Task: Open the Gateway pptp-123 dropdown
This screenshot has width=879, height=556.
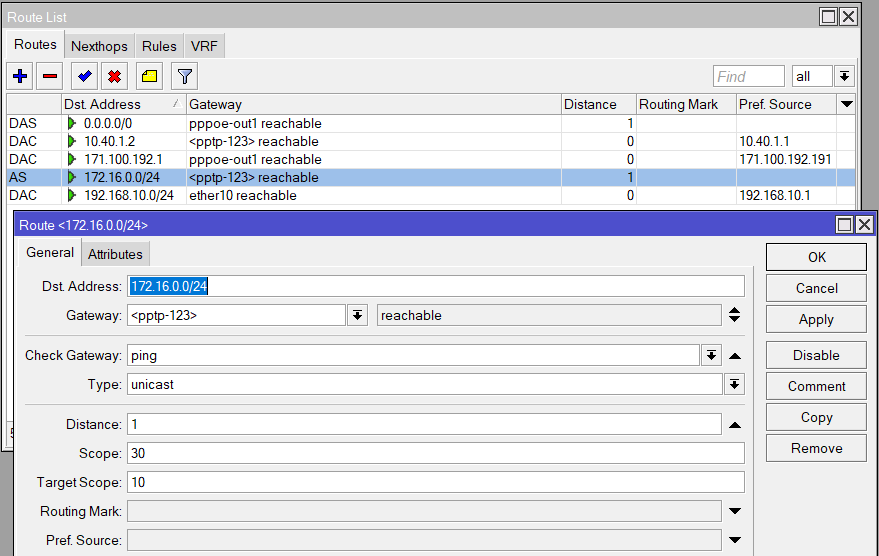Action: coord(357,315)
